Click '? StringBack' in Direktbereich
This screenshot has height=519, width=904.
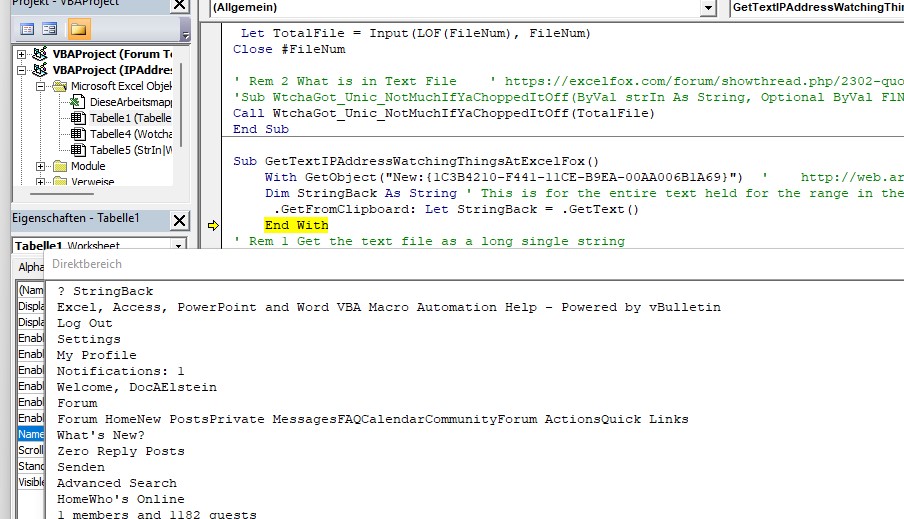click(105, 291)
